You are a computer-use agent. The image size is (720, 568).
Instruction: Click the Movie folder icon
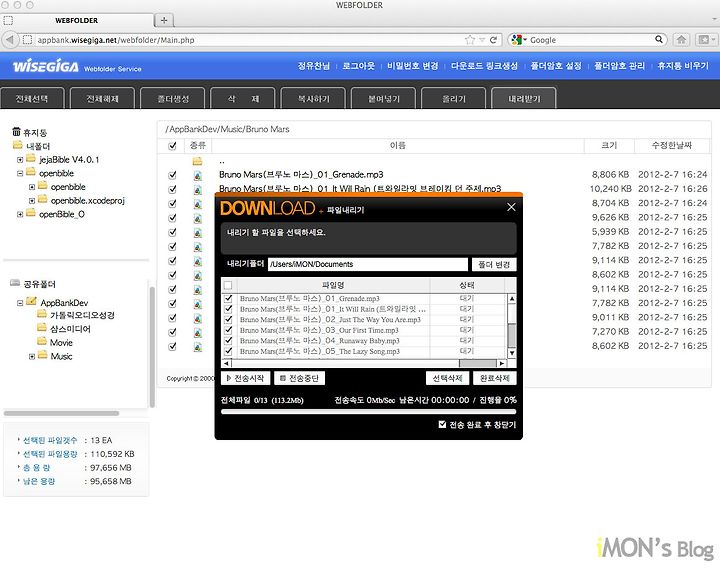coord(42,342)
